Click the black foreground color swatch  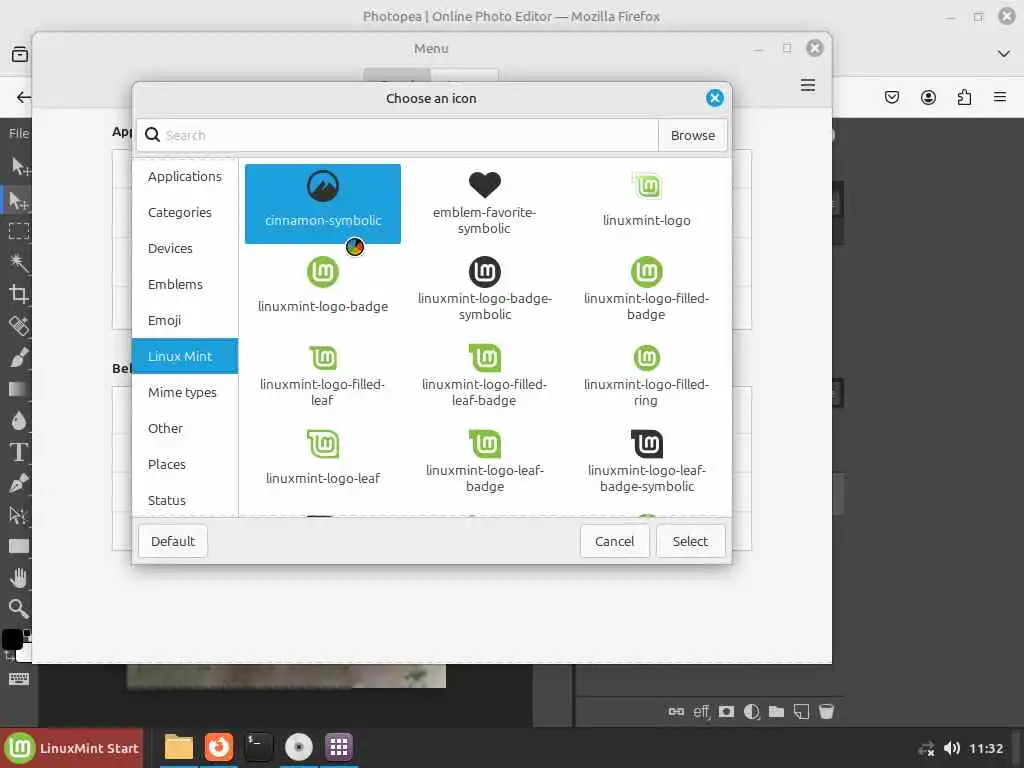coord(12,639)
